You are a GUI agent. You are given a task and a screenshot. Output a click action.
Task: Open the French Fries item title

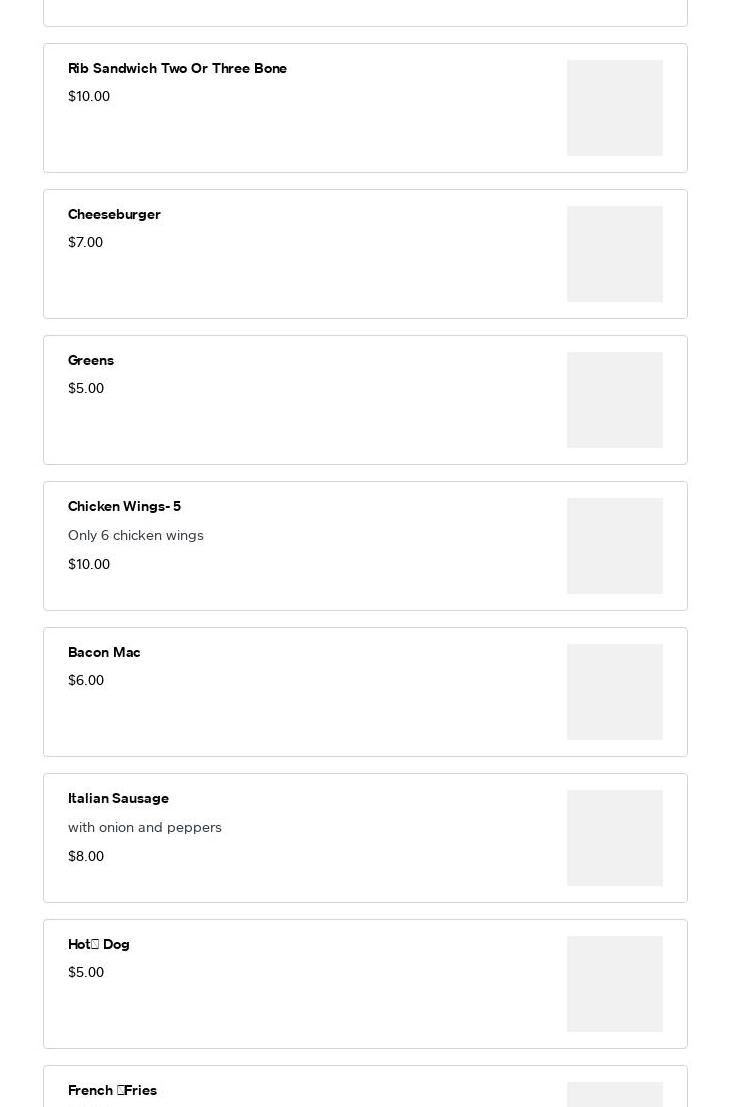pyautogui.click(x=112, y=1091)
